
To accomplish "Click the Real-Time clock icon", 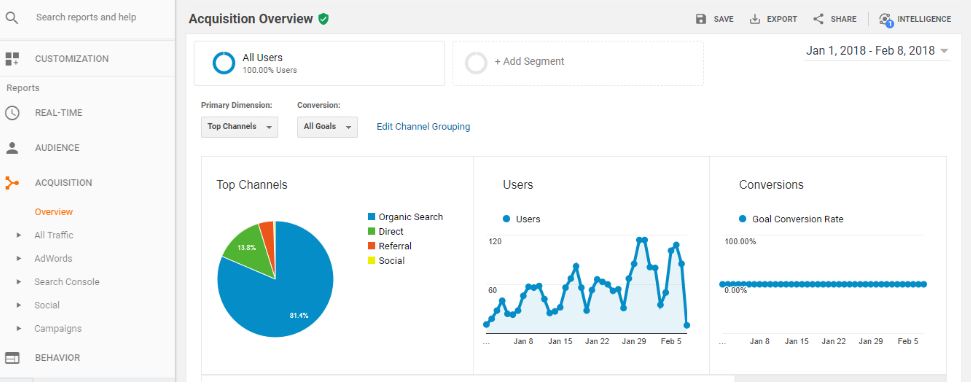I will pos(12,113).
